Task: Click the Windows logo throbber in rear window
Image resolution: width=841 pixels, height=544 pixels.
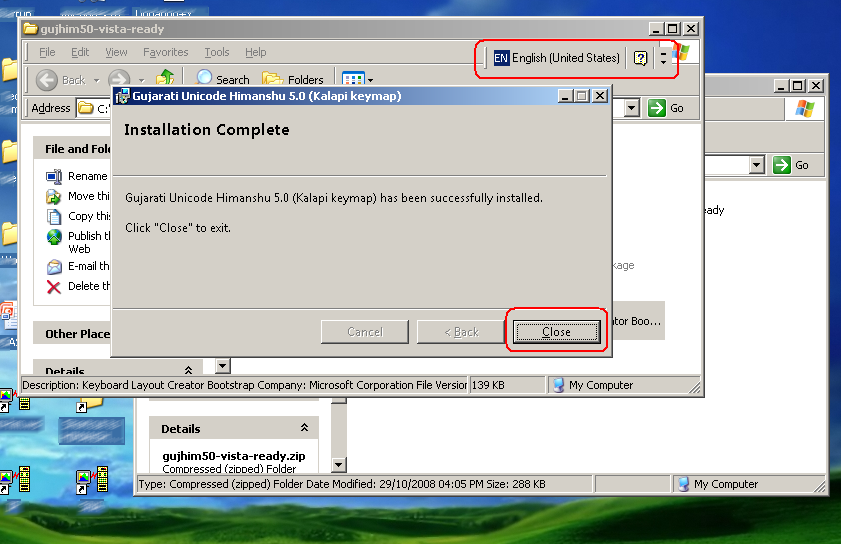Action: point(804,109)
